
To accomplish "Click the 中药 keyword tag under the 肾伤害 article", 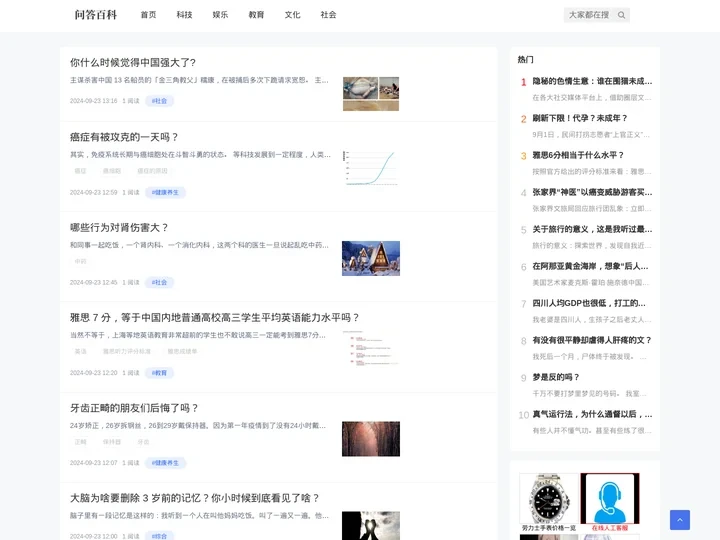I will coord(80,261).
